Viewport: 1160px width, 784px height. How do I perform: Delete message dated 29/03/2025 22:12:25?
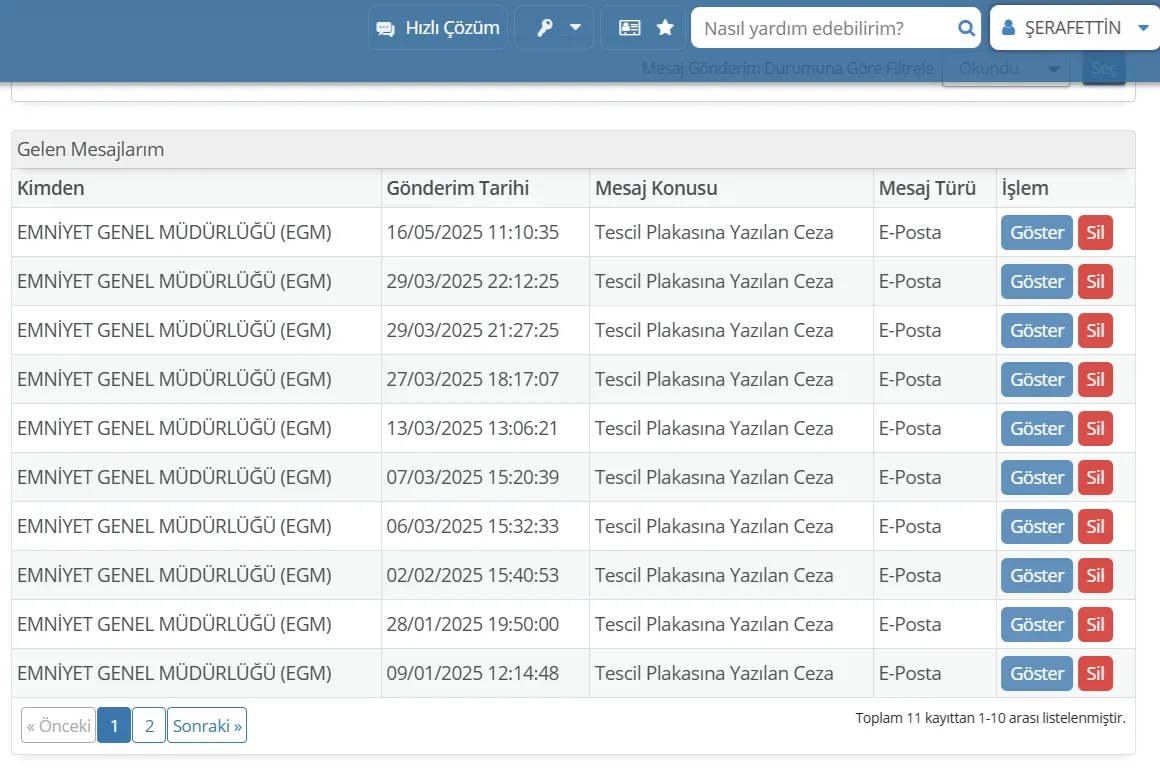1095,281
